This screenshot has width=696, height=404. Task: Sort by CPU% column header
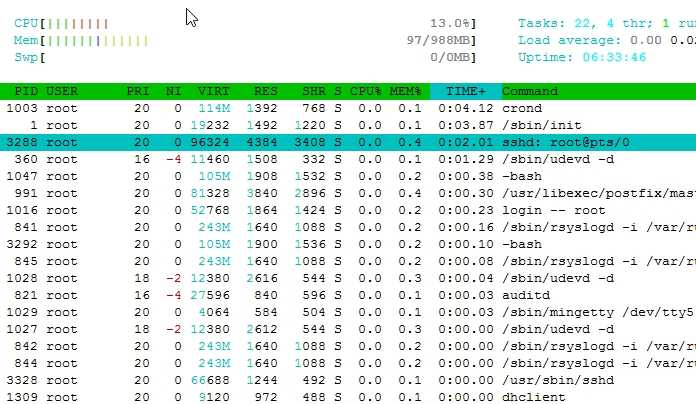pos(366,91)
